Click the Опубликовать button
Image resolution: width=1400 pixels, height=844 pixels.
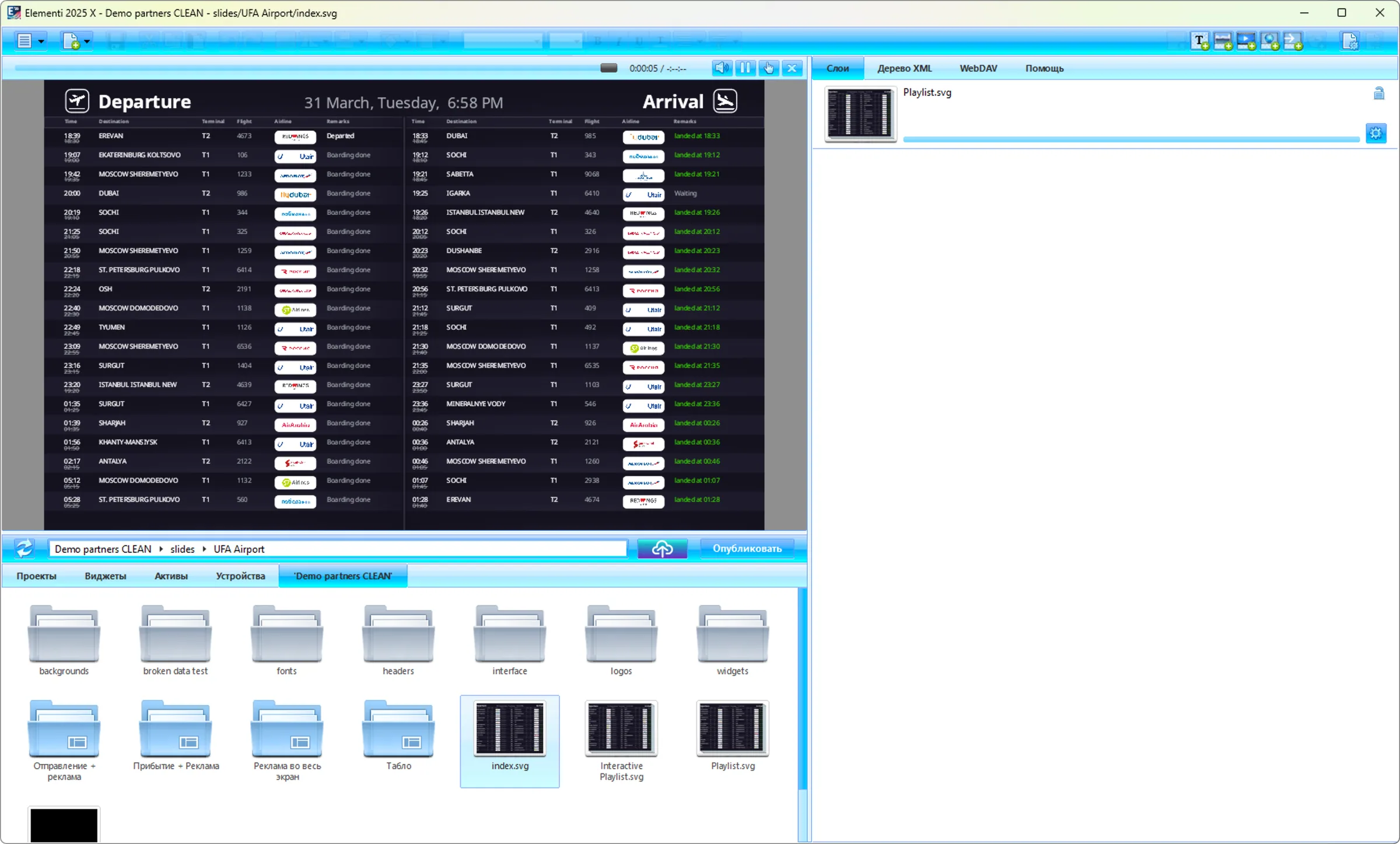tap(747, 549)
